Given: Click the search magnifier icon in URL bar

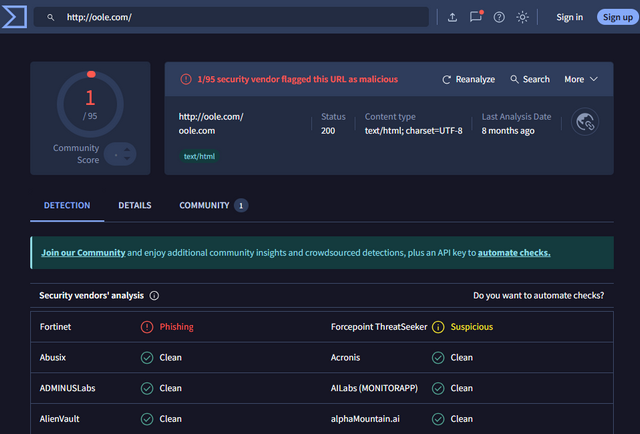Looking at the screenshot, I should pyautogui.click(x=50, y=18).
